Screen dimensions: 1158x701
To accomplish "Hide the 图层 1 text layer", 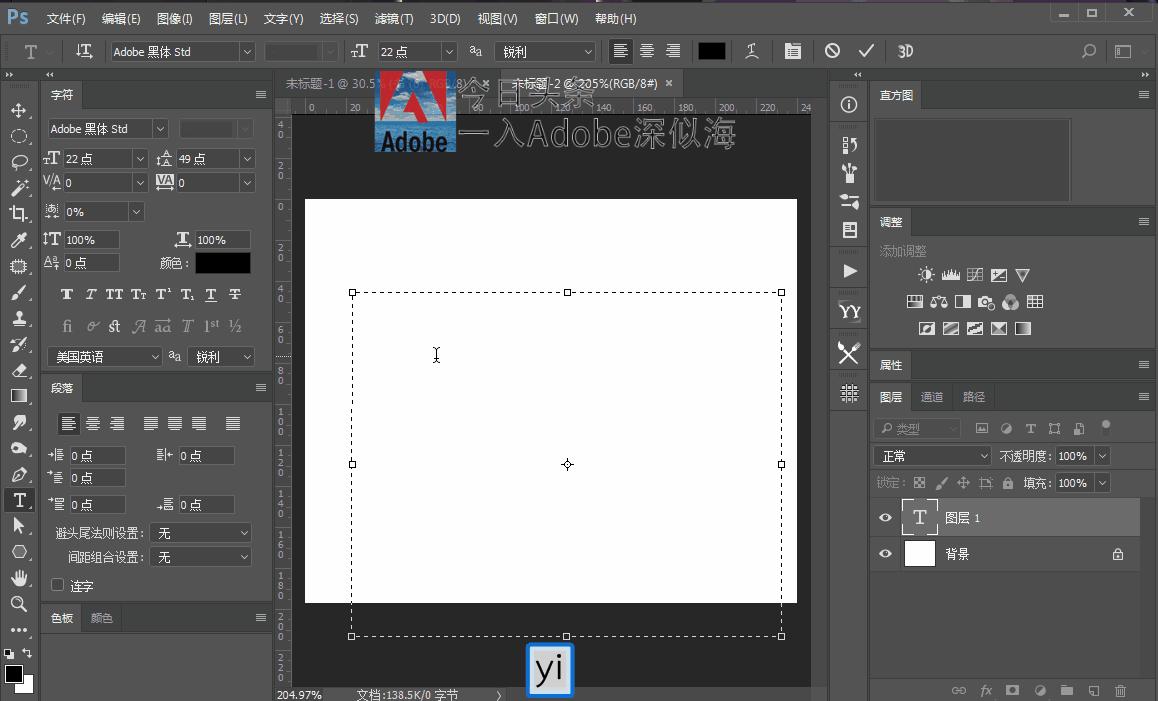I will tap(885, 517).
